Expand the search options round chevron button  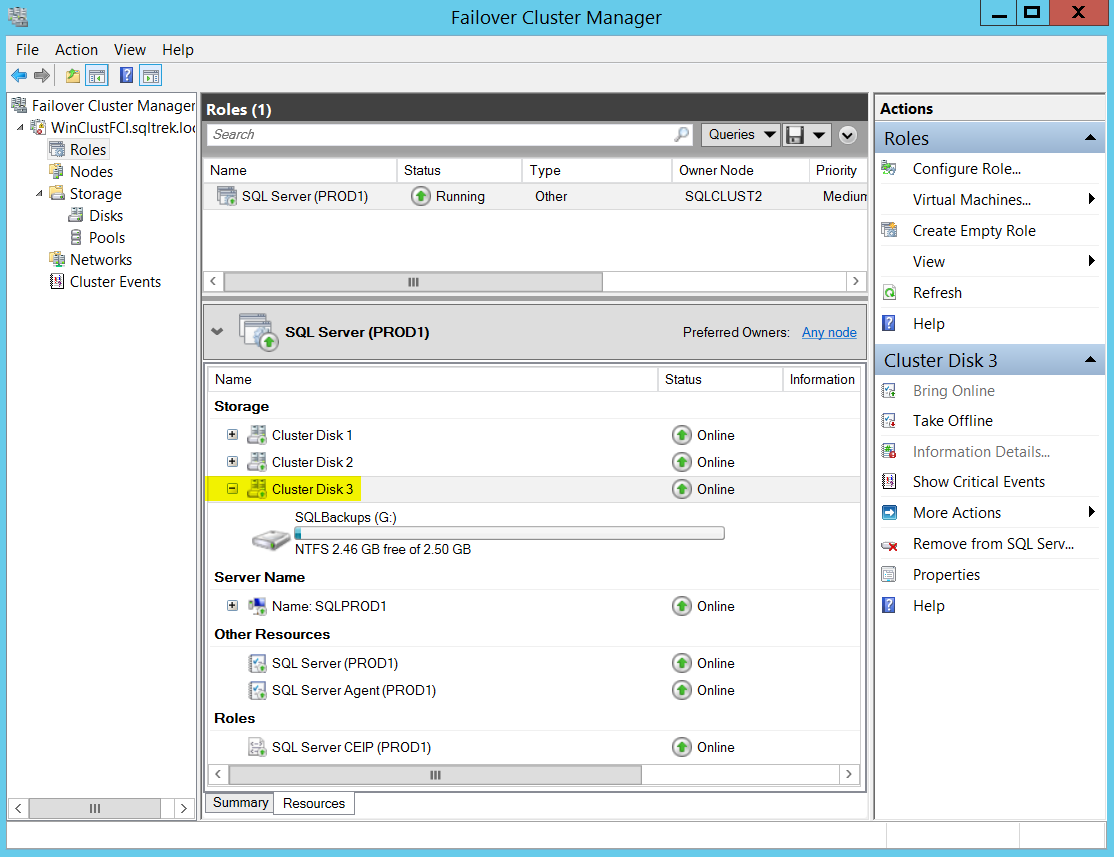click(x=848, y=135)
